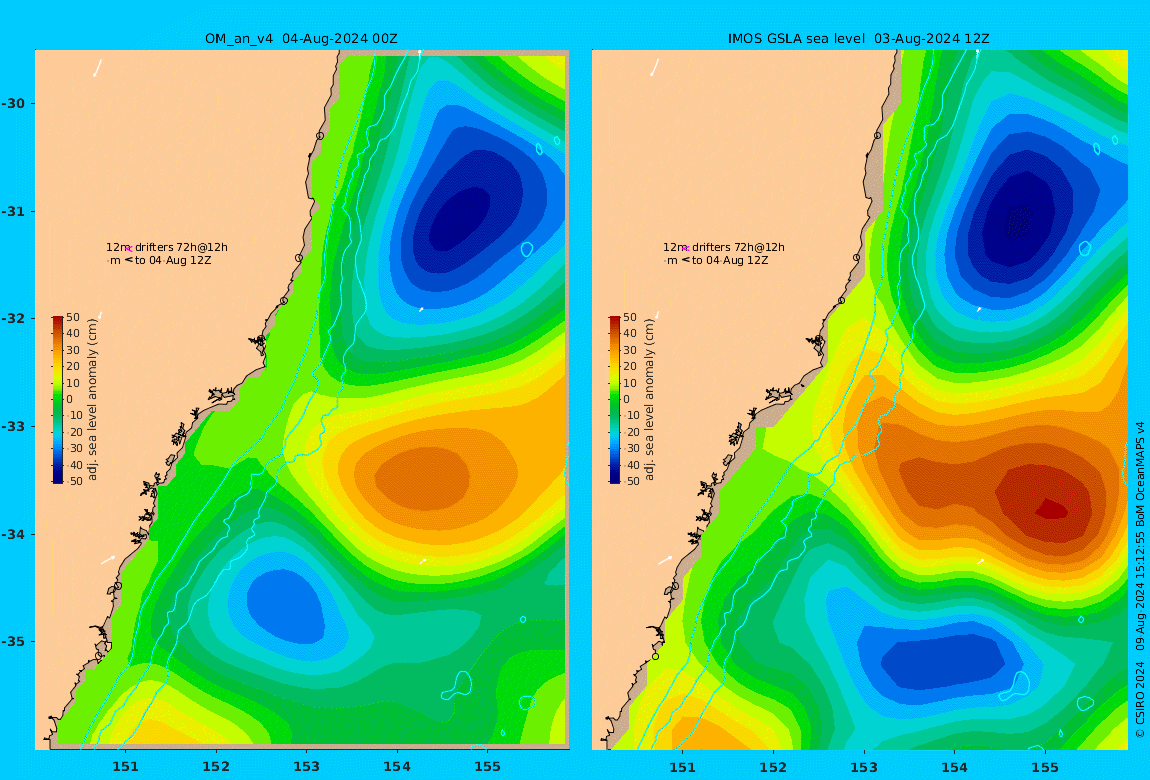Click the 154 longitude label under right map
The image size is (1150, 780).
pyautogui.click(x=954, y=767)
